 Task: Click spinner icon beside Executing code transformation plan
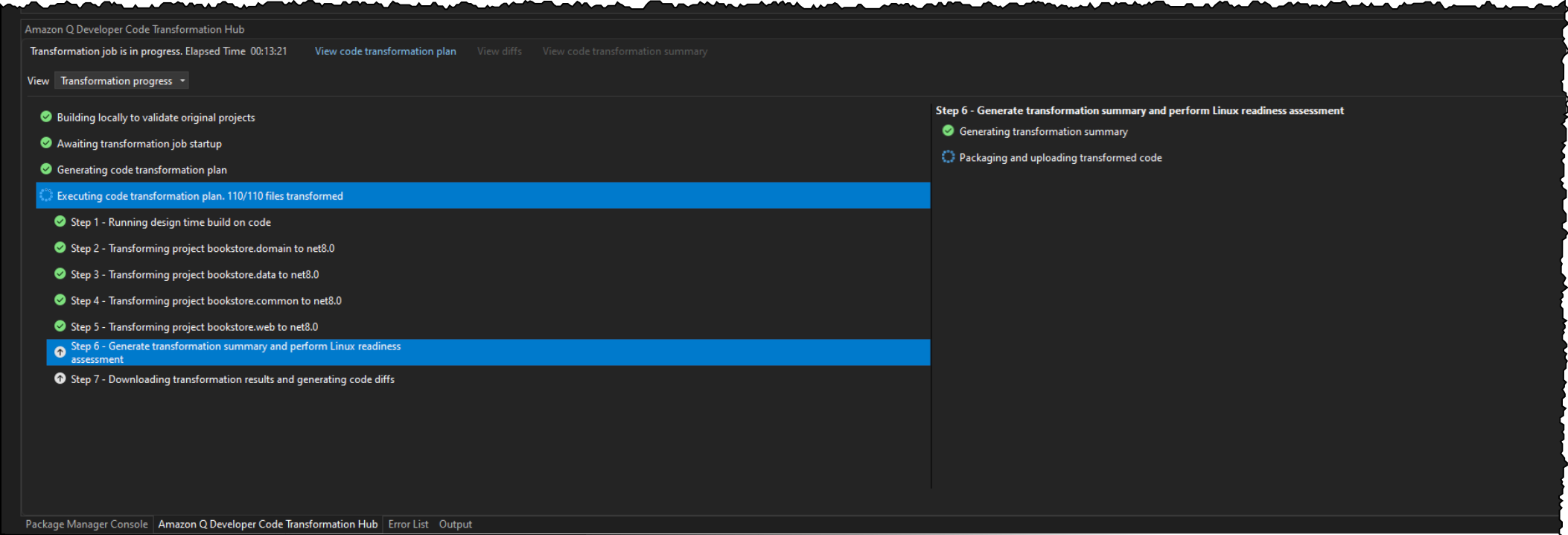tap(46, 195)
